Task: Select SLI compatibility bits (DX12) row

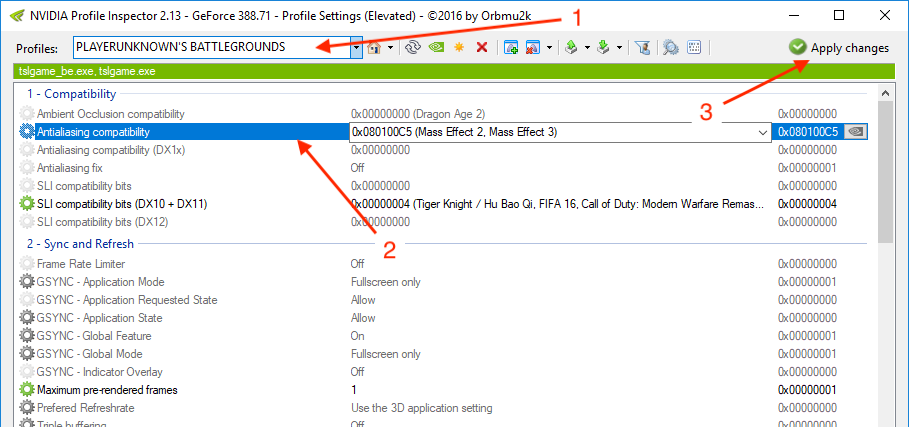Action: 443,222
